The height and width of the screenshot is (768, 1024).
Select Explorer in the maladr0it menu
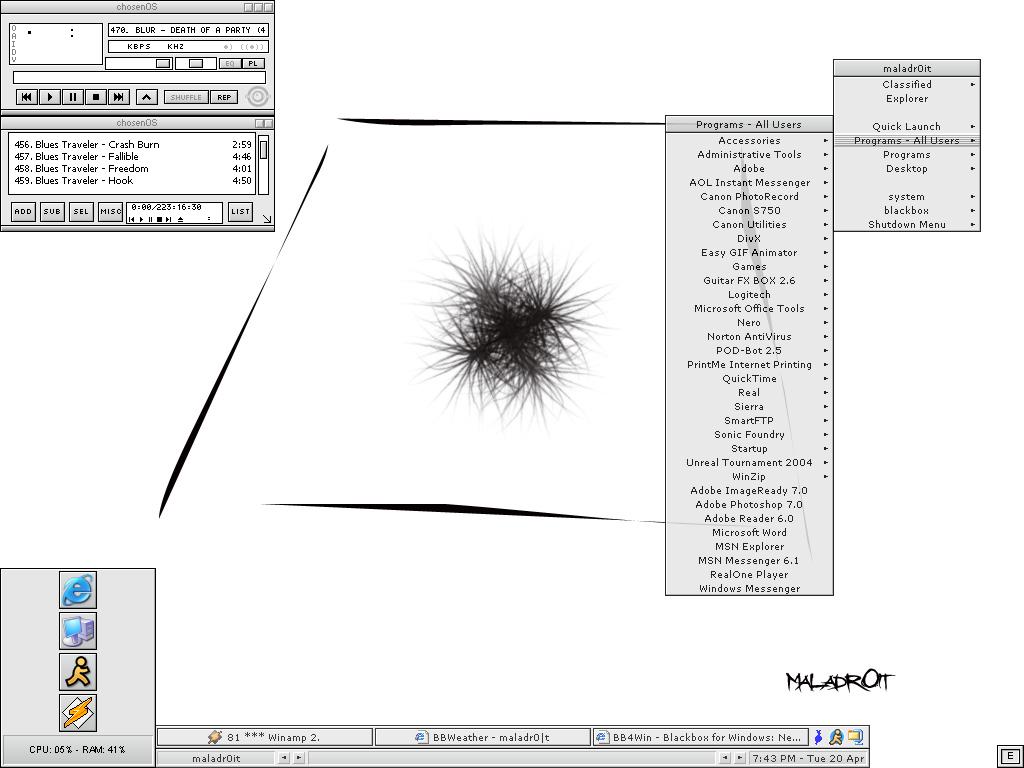click(907, 99)
